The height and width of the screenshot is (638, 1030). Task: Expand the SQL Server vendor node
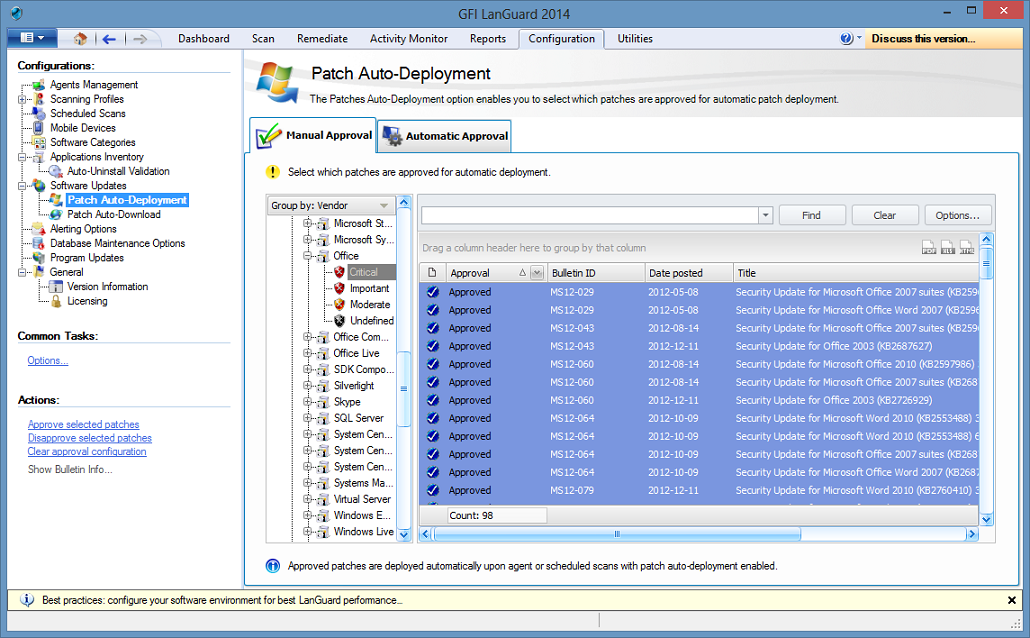coord(307,418)
